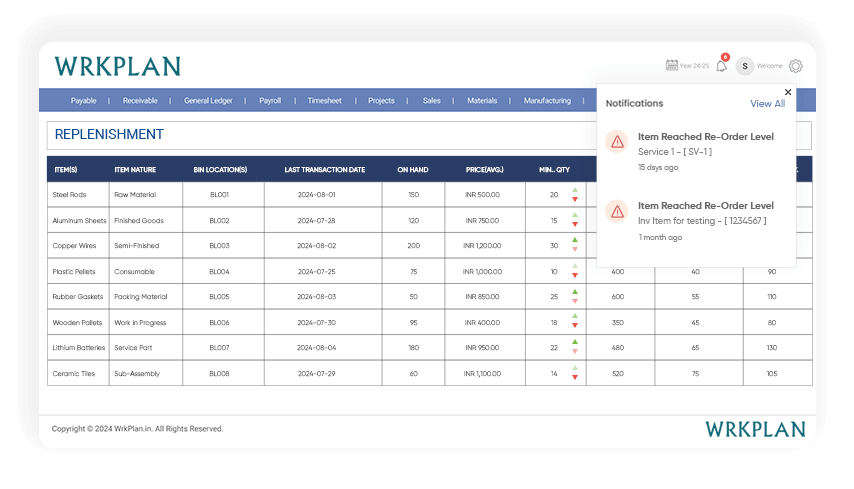854x489 pixels.
Task: Open the notifications bell icon
Action: [722, 66]
